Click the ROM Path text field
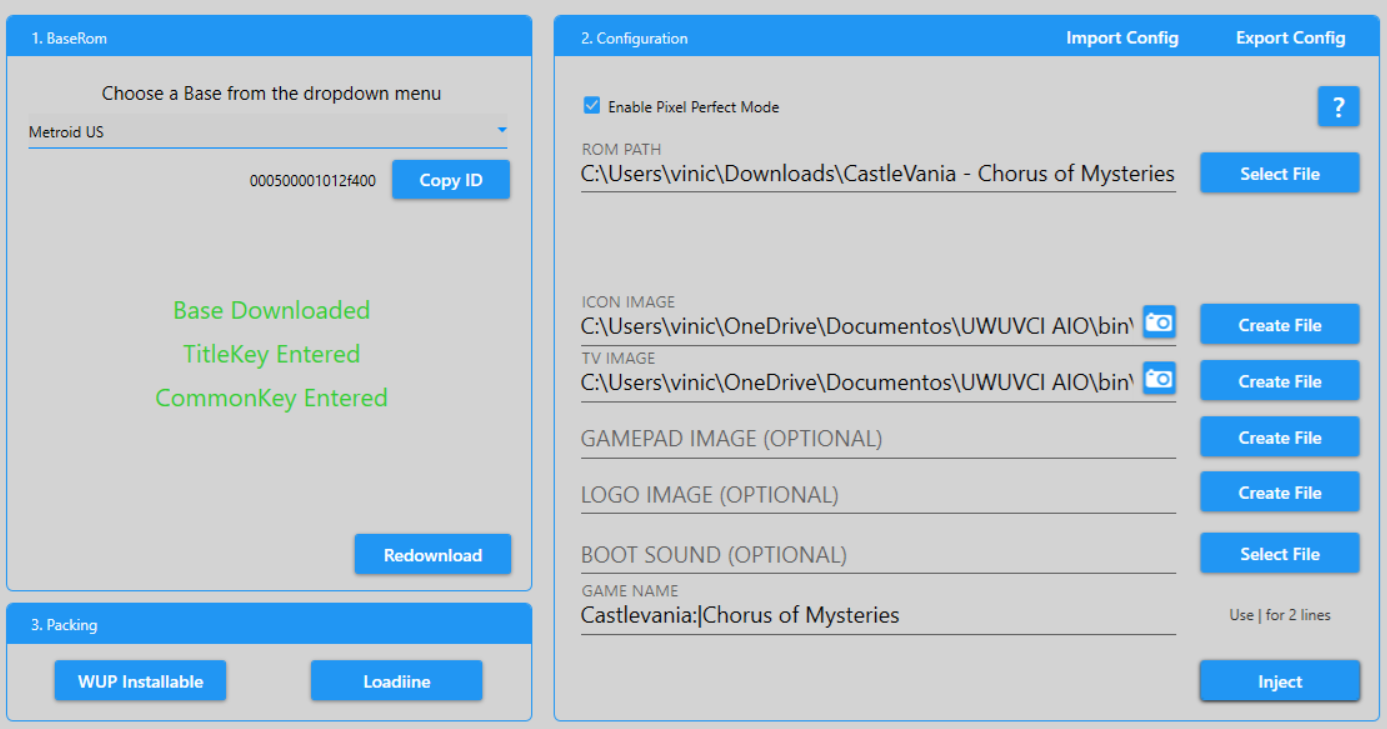 click(x=877, y=174)
